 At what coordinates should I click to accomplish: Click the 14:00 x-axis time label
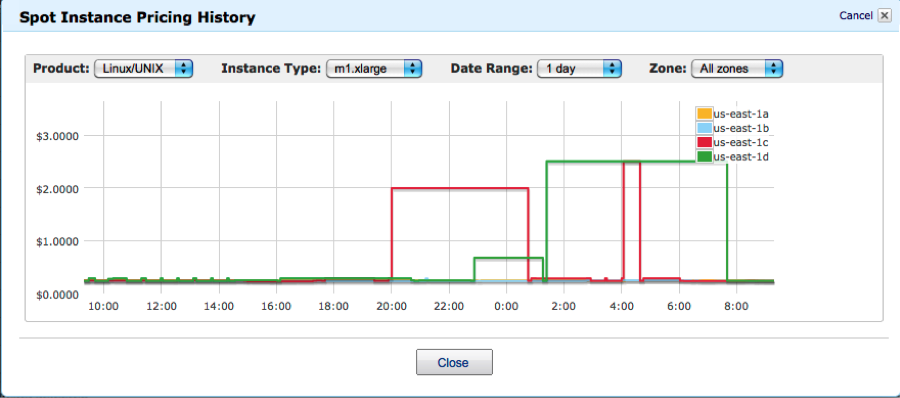219,306
